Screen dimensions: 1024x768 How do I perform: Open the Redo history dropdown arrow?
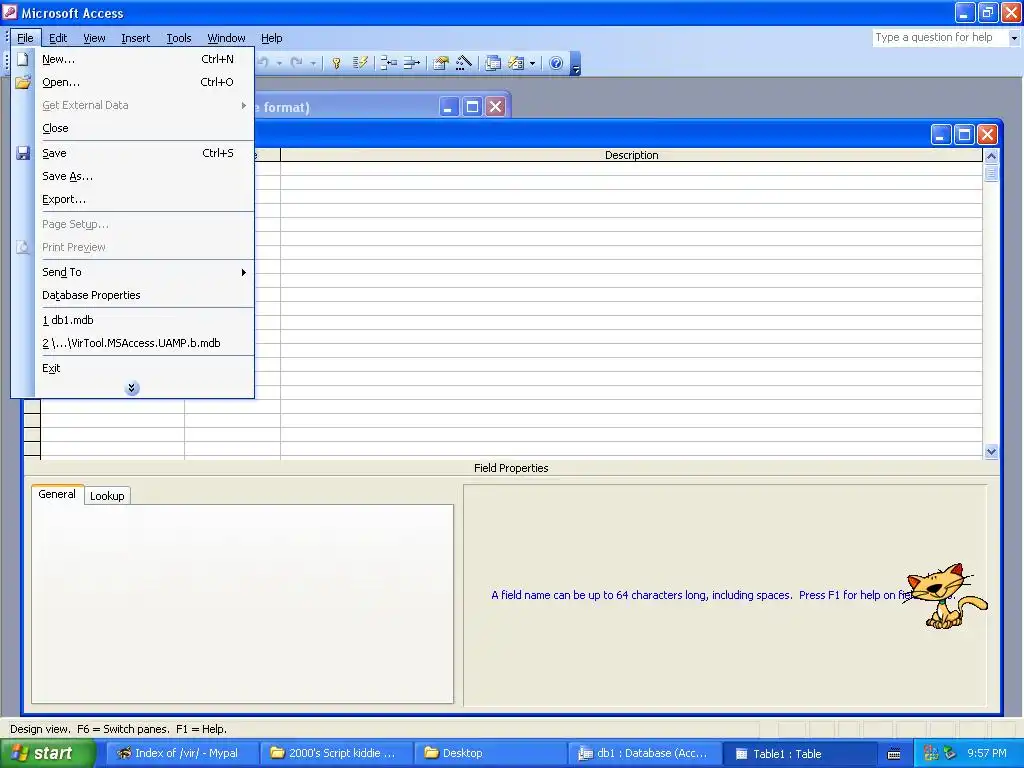point(313,63)
